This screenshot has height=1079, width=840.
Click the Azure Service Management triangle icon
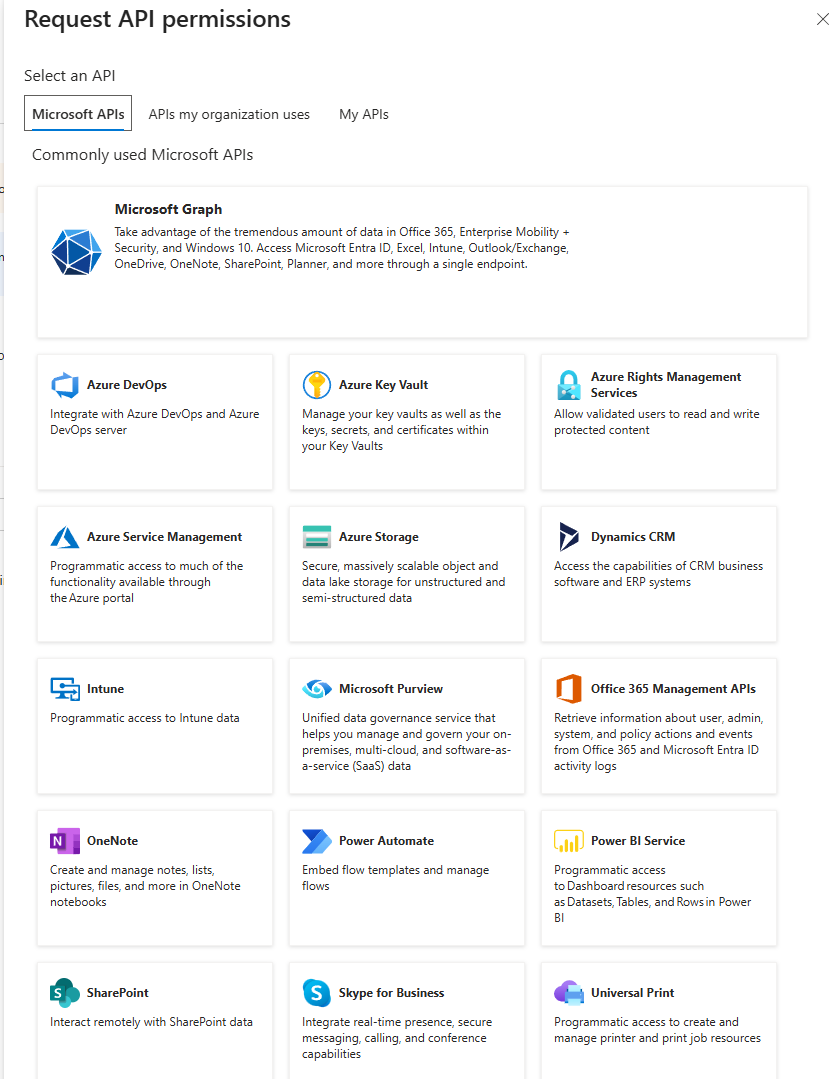tap(65, 537)
